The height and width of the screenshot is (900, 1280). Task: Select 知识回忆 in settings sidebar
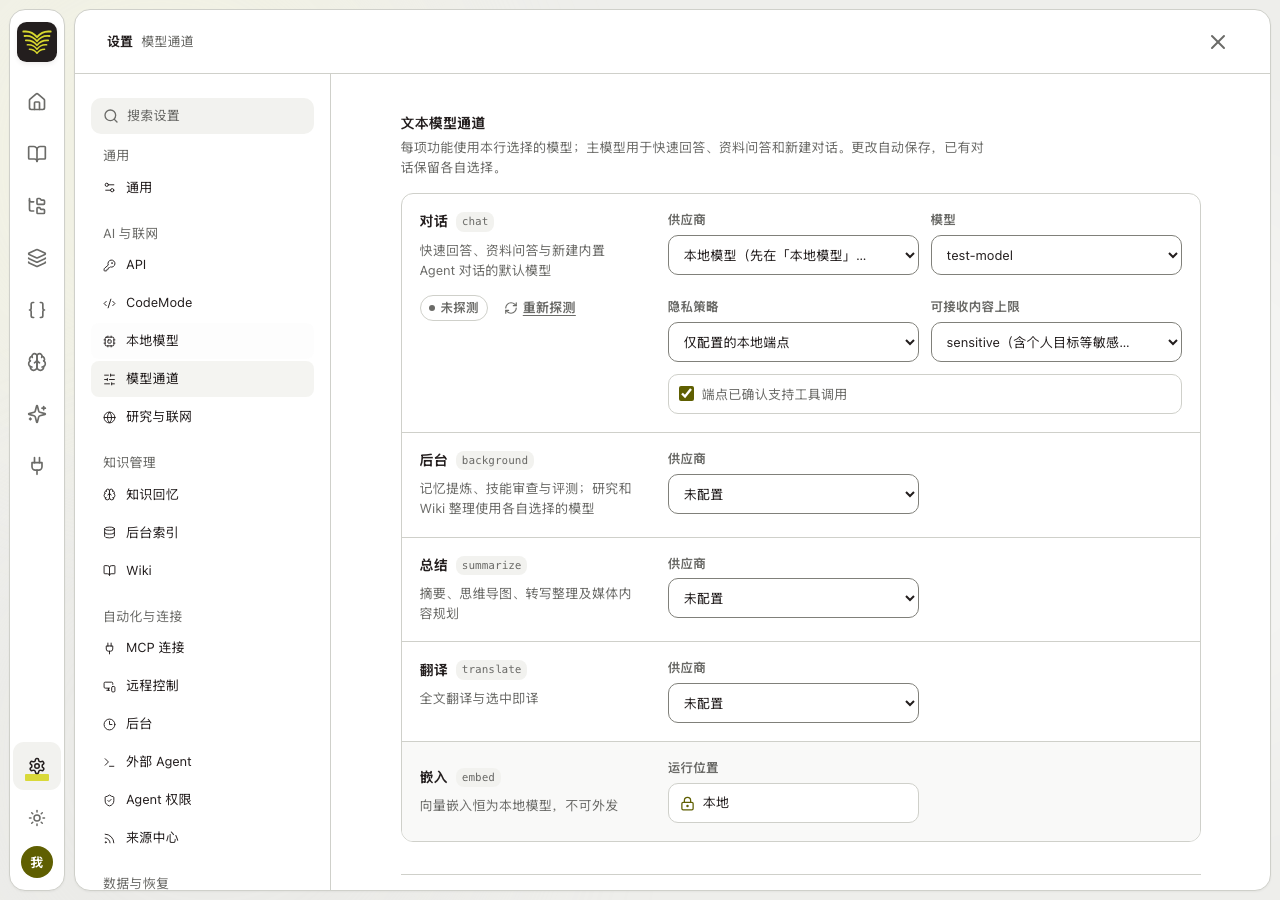[202, 495]
